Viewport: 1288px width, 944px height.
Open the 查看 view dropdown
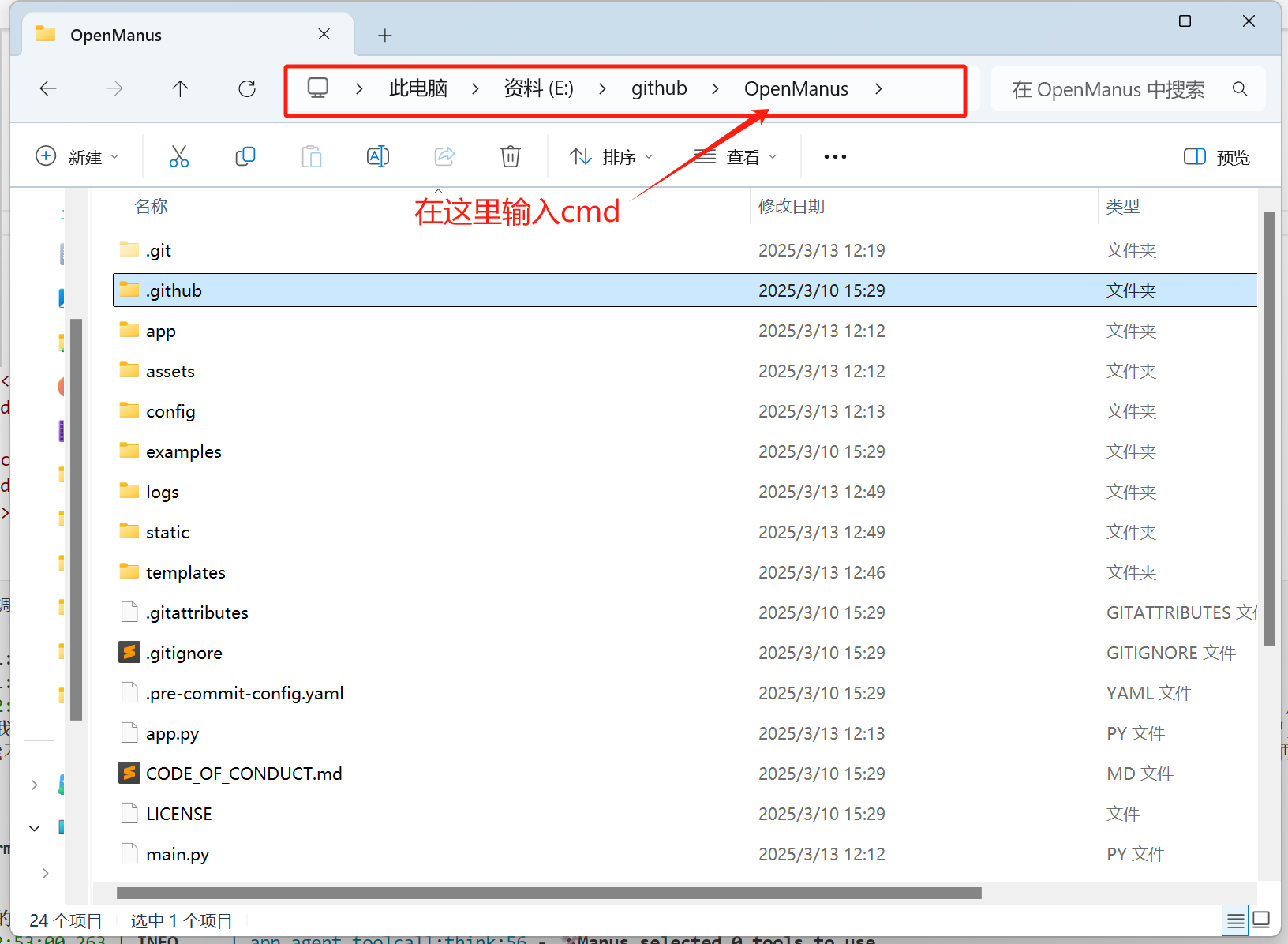point(736,157)
